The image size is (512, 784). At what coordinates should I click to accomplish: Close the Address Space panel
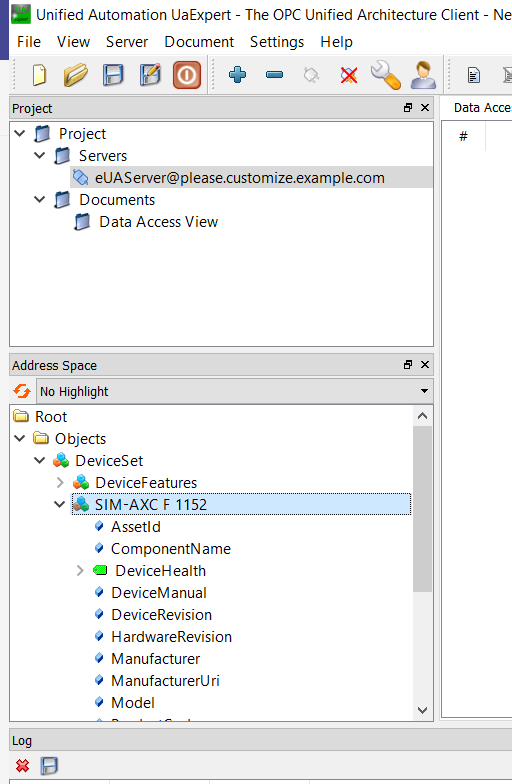(425, 364)
